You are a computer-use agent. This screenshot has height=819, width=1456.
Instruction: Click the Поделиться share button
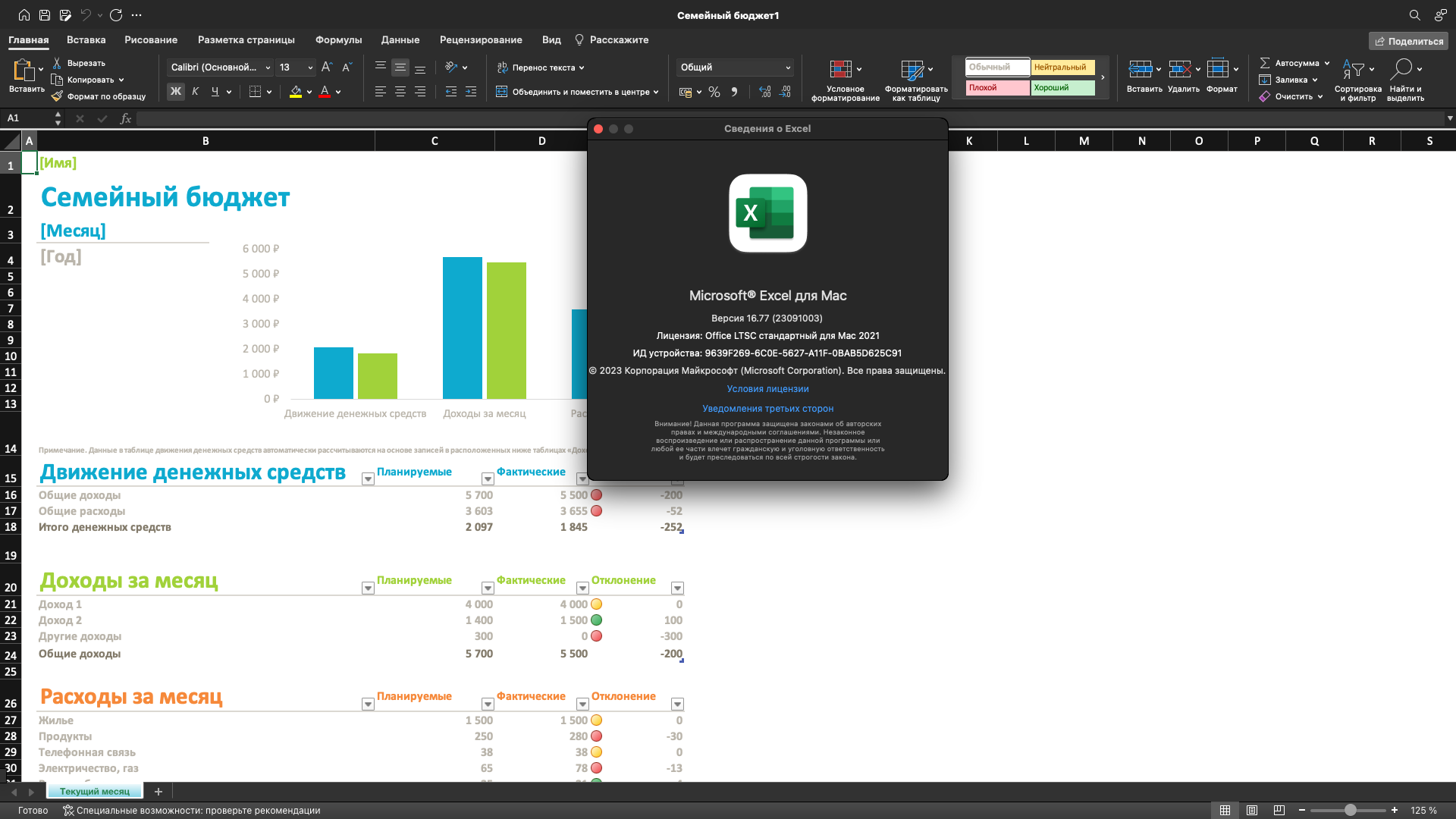[x=1408, y=41]
